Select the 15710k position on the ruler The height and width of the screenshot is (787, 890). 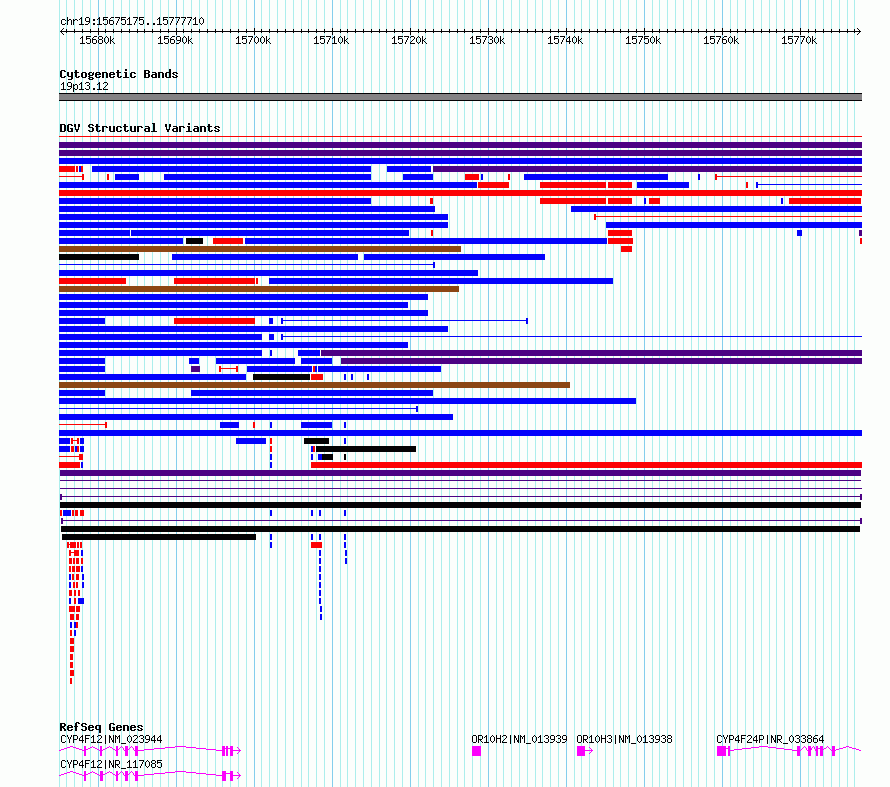point(331,40)
